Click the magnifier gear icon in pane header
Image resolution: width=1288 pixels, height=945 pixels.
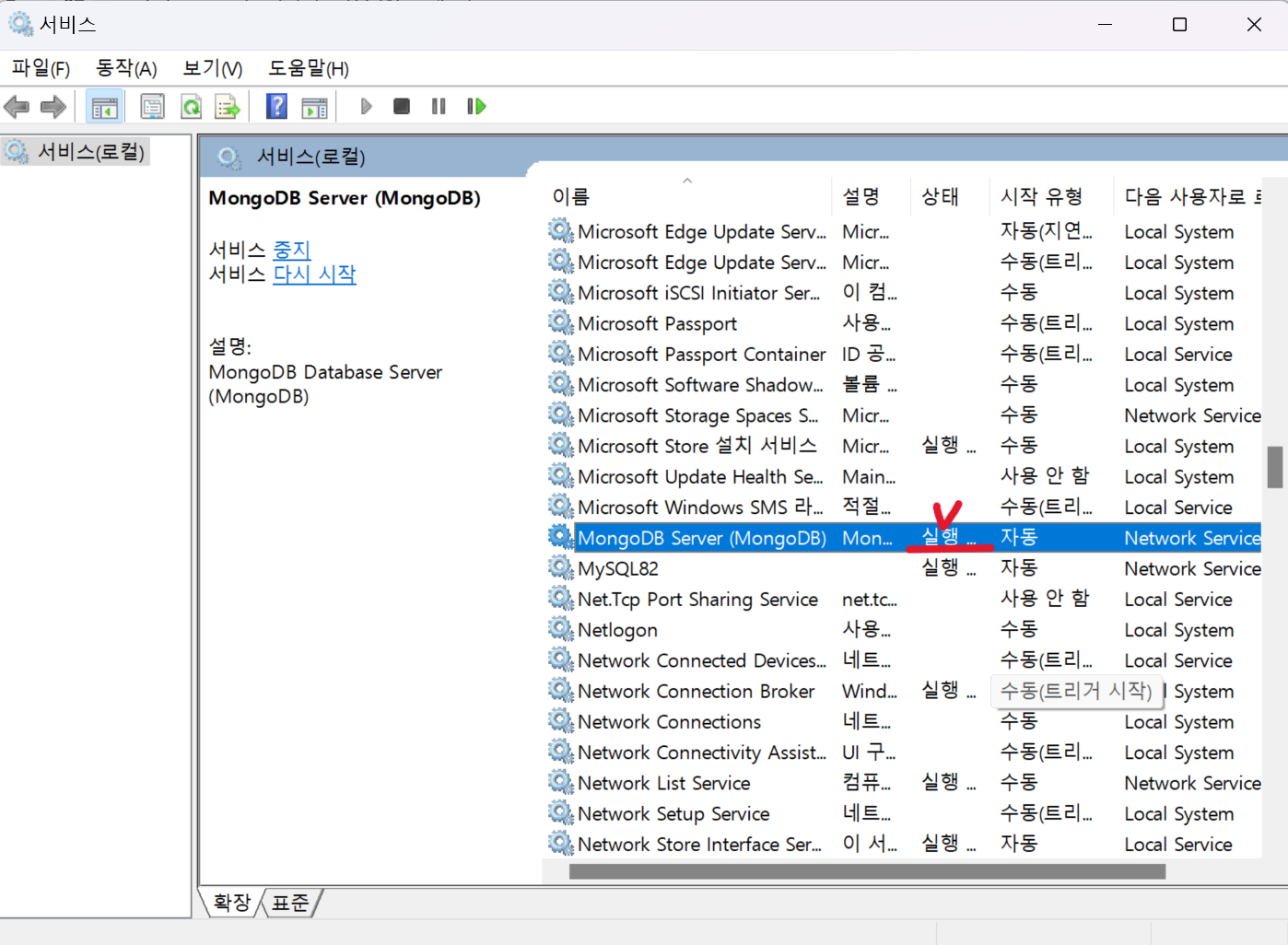pyautogui.click(x=229, y=157)
